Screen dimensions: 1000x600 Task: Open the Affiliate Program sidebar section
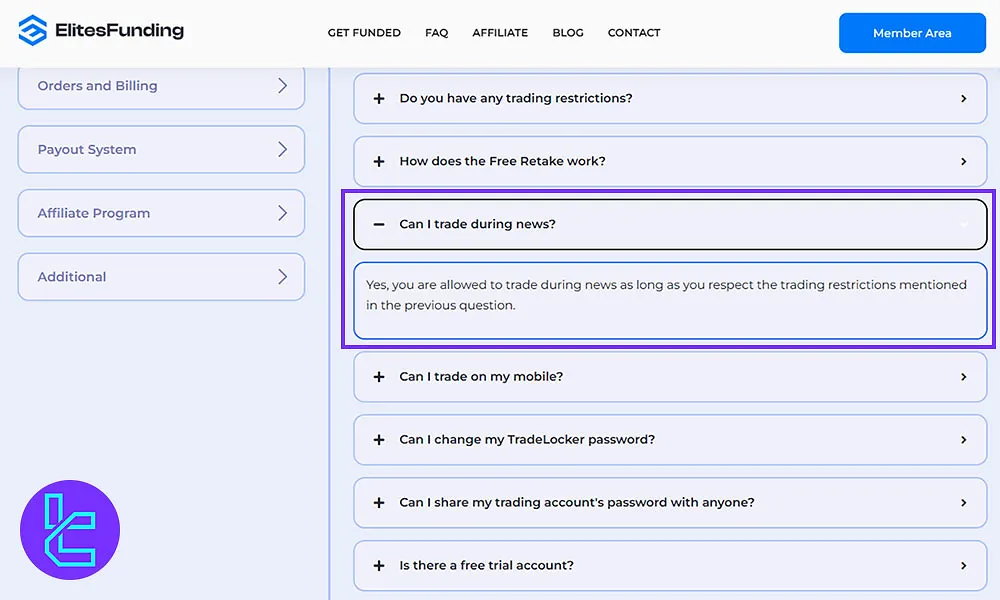[161, 213]
